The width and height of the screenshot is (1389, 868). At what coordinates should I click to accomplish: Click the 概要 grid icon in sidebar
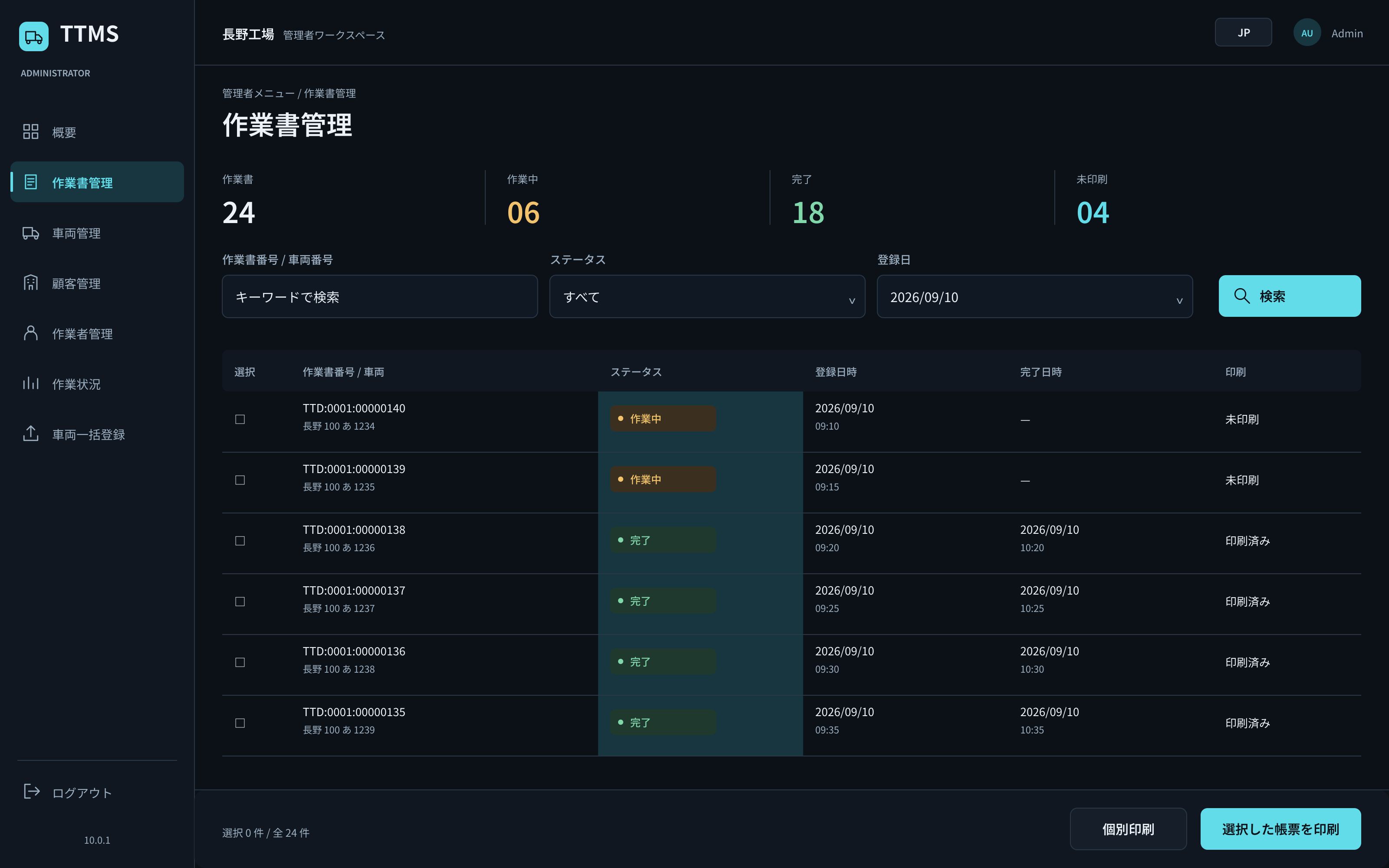tap(30, 132)
